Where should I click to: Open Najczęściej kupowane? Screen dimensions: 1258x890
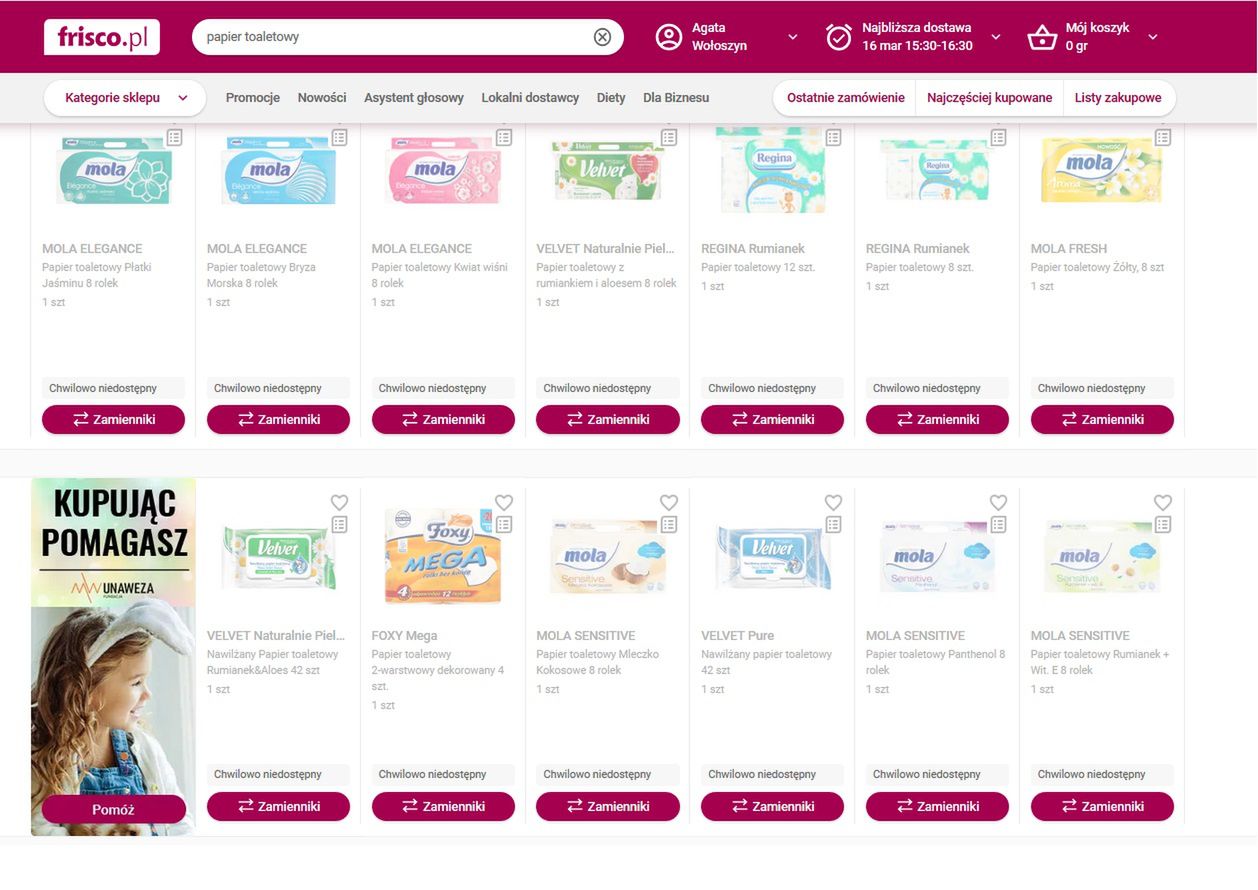[989, 98]
